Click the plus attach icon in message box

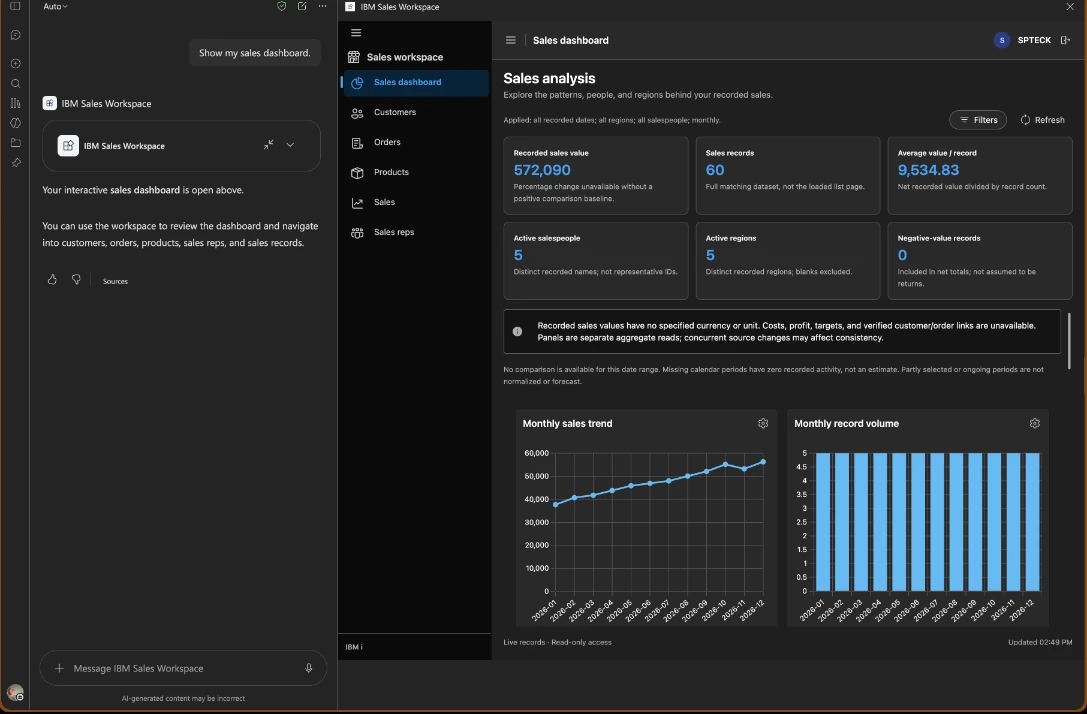59,668
